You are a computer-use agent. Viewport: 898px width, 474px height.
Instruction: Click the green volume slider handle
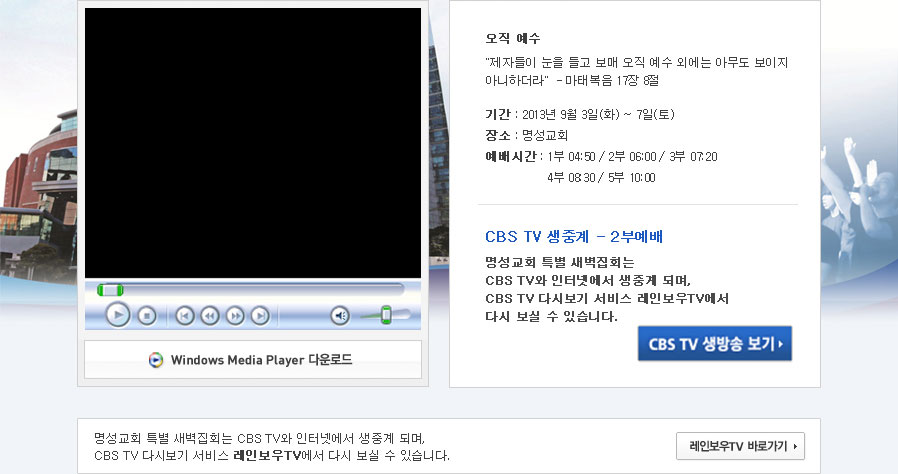click(386, 315)
